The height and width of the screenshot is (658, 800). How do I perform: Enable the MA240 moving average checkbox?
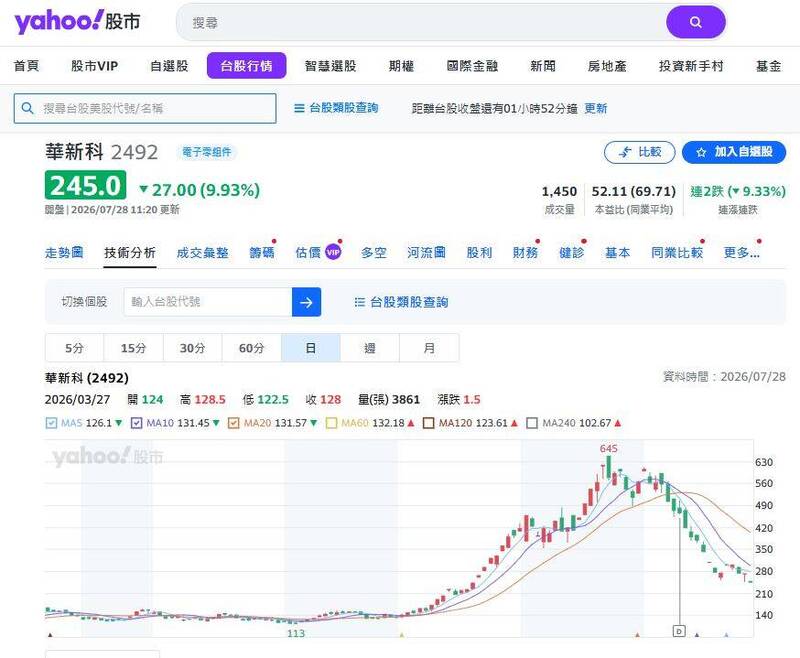(532, 423)
